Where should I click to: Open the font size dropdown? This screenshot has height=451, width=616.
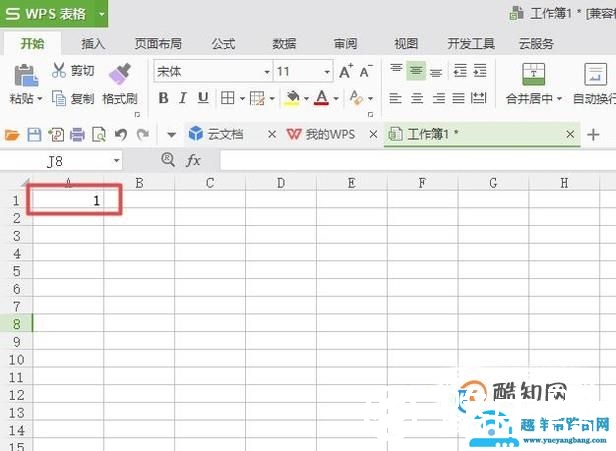point(327,72)
